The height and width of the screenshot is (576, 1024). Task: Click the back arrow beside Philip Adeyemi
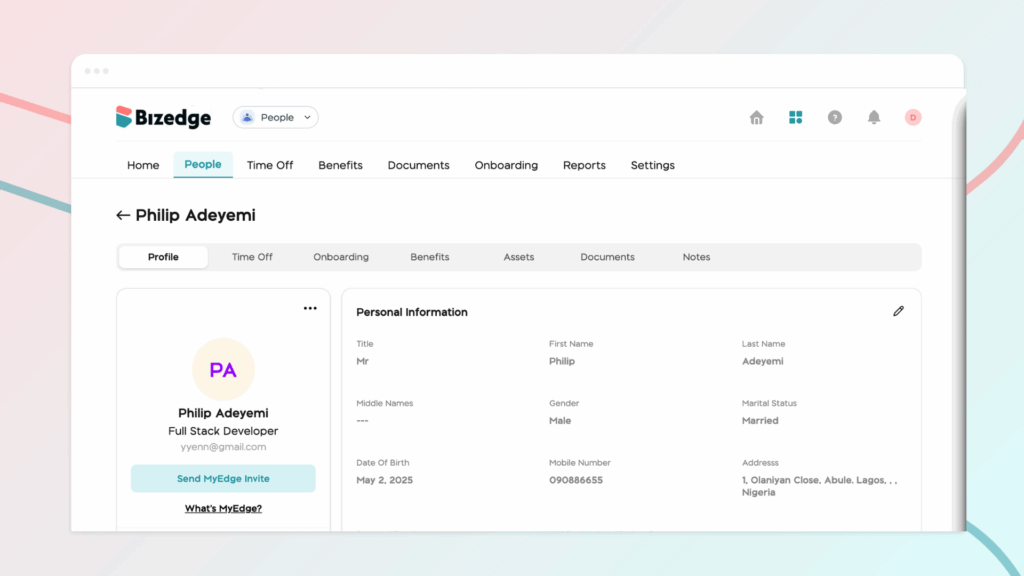[x=123, y=215]
